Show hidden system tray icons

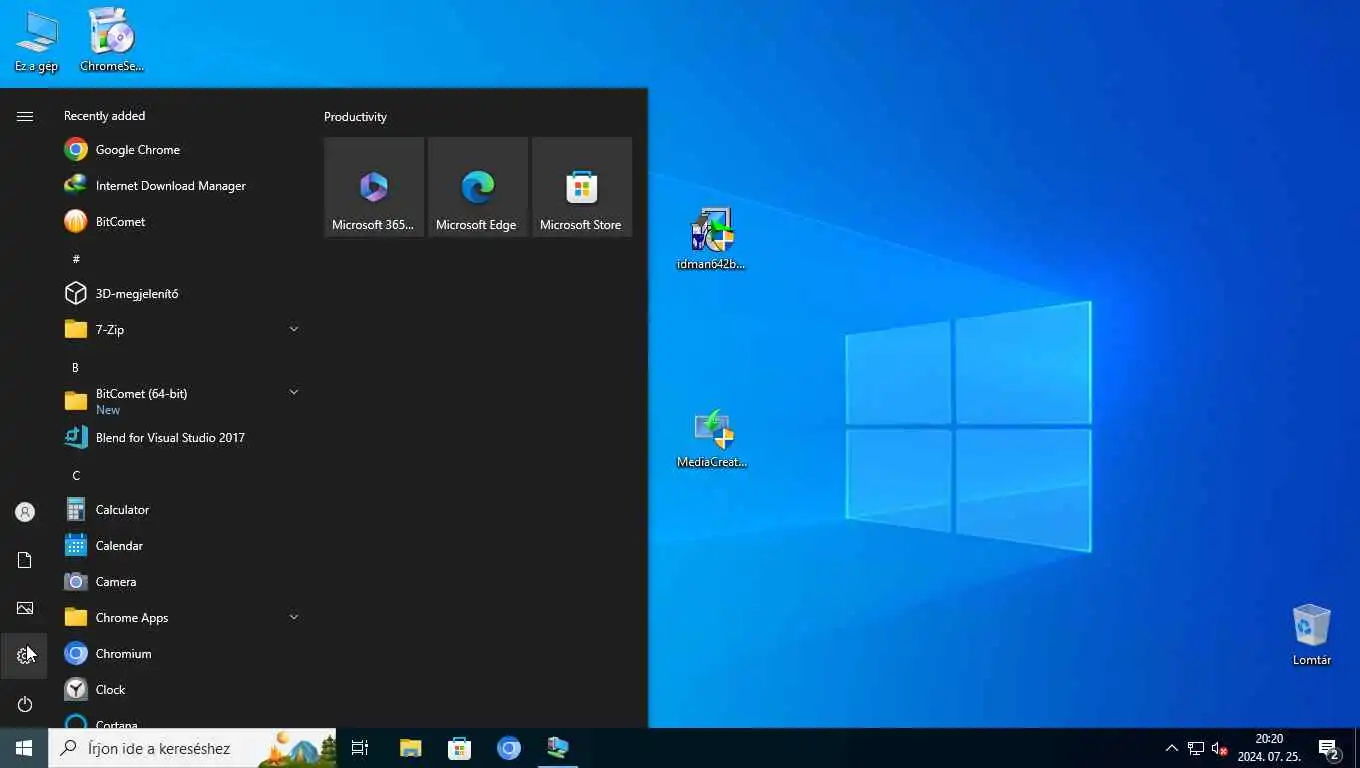pos(1172,748)
